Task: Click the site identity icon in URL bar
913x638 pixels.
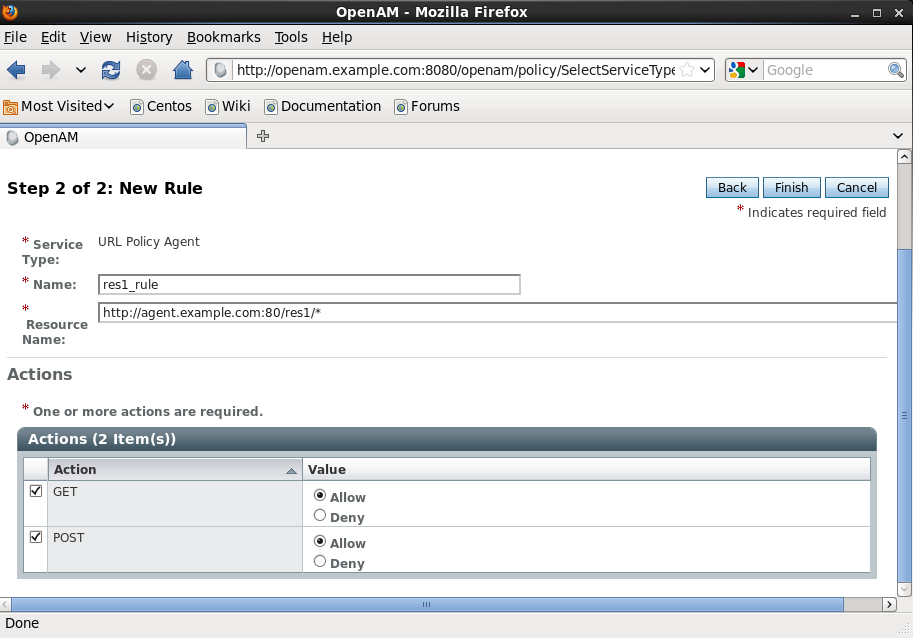Action: (220, 70)
